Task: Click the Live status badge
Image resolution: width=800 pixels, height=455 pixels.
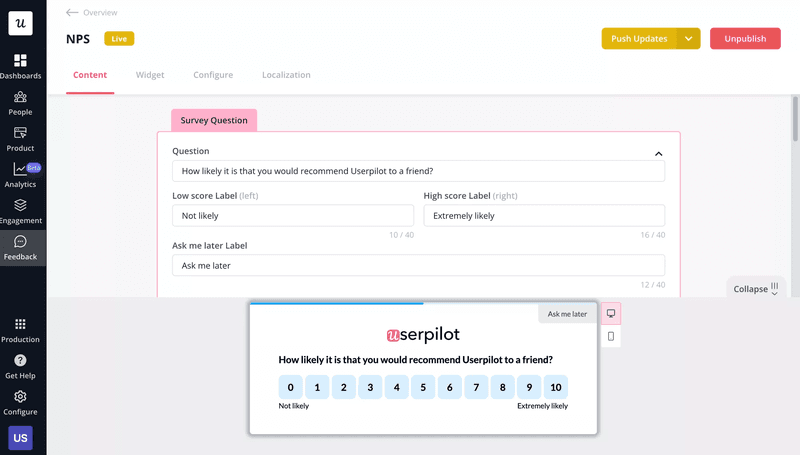Action: [x=119, y=38]
